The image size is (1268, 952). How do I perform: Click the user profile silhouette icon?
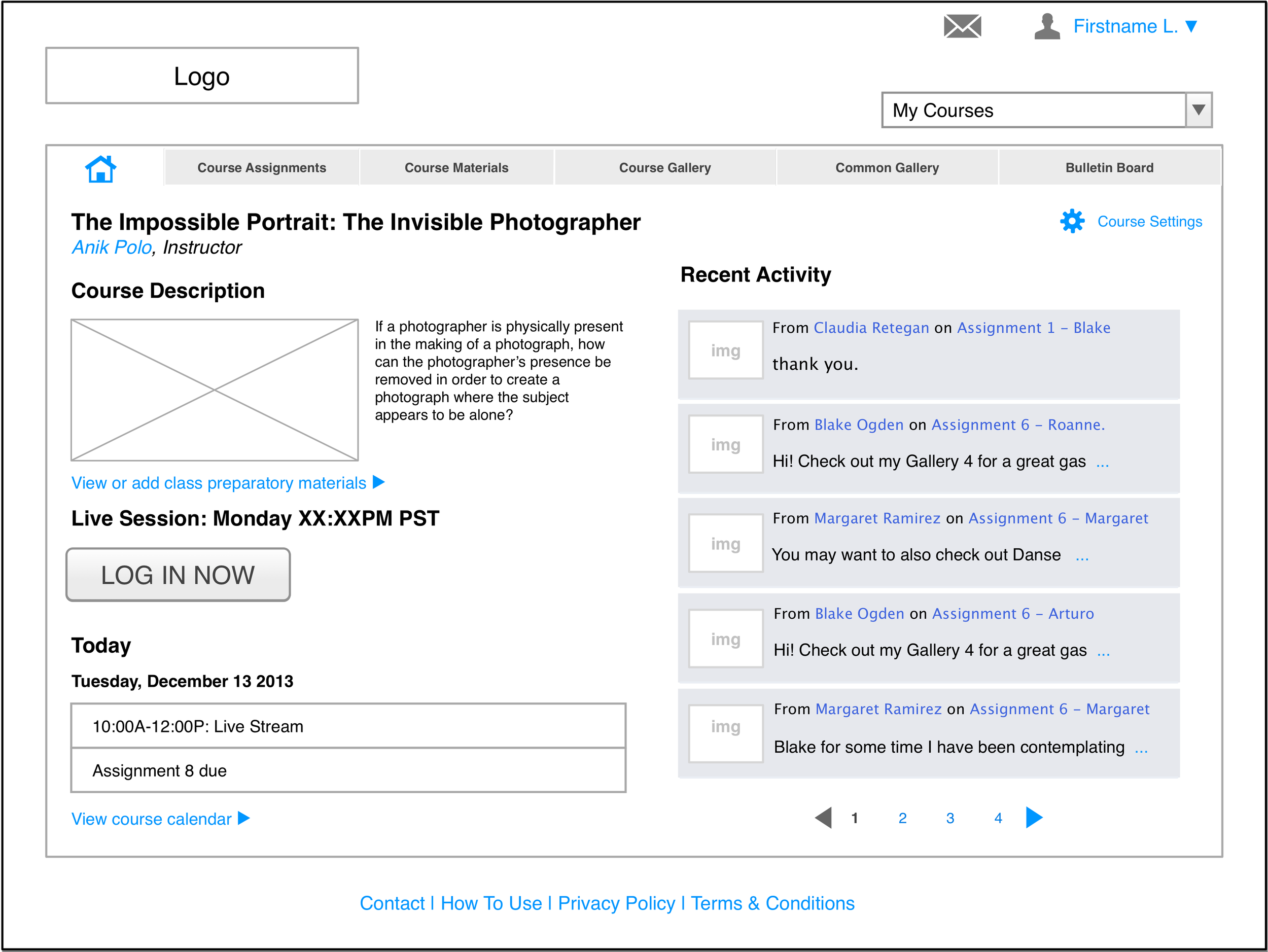(x=1047, y=26)
